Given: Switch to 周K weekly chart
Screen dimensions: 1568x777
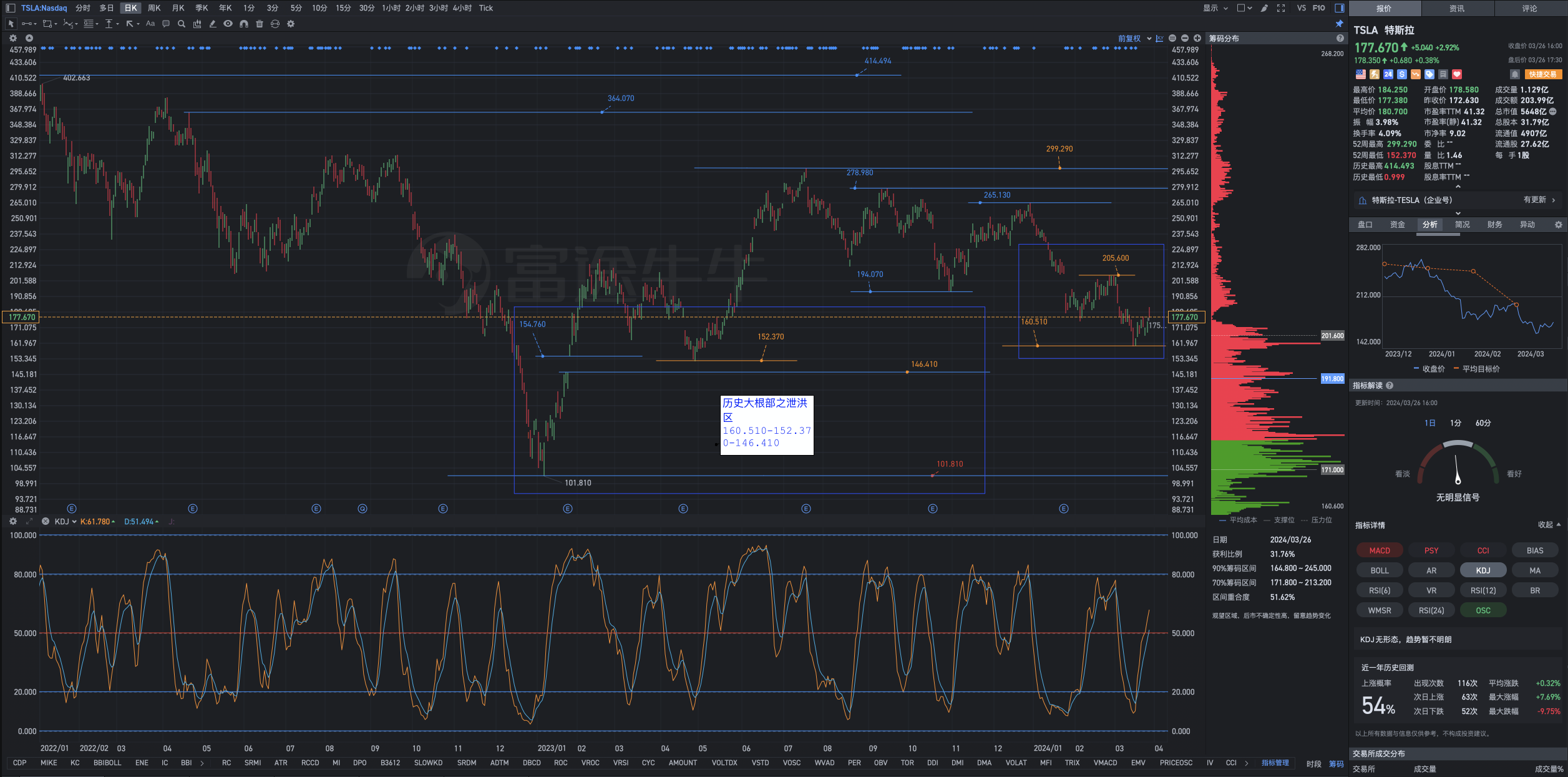Looking at the screenshot, I should tap(154, 8).
